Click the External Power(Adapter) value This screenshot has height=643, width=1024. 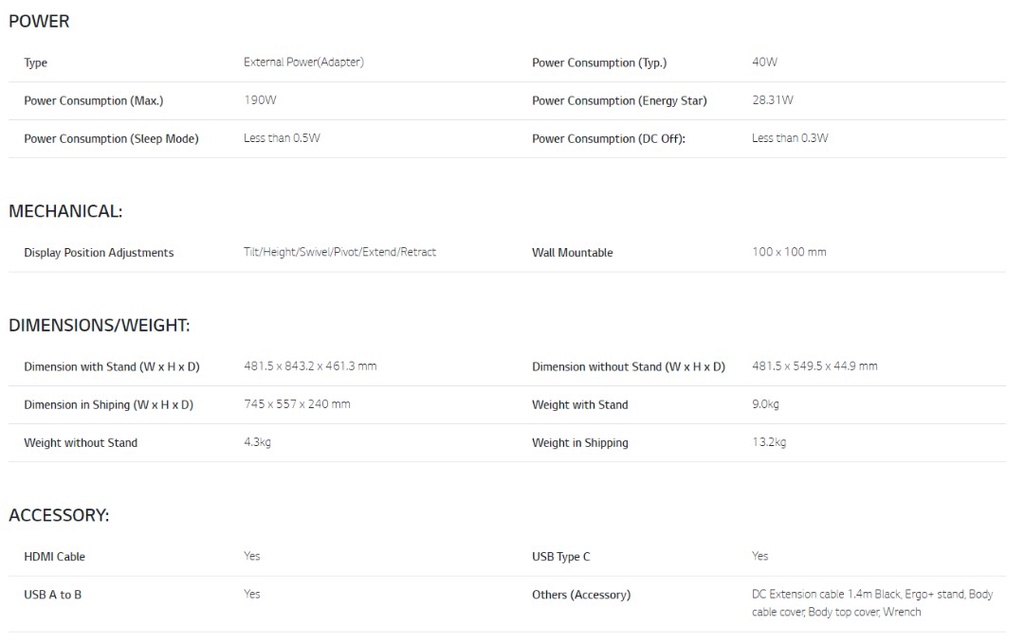coord(303,62)
